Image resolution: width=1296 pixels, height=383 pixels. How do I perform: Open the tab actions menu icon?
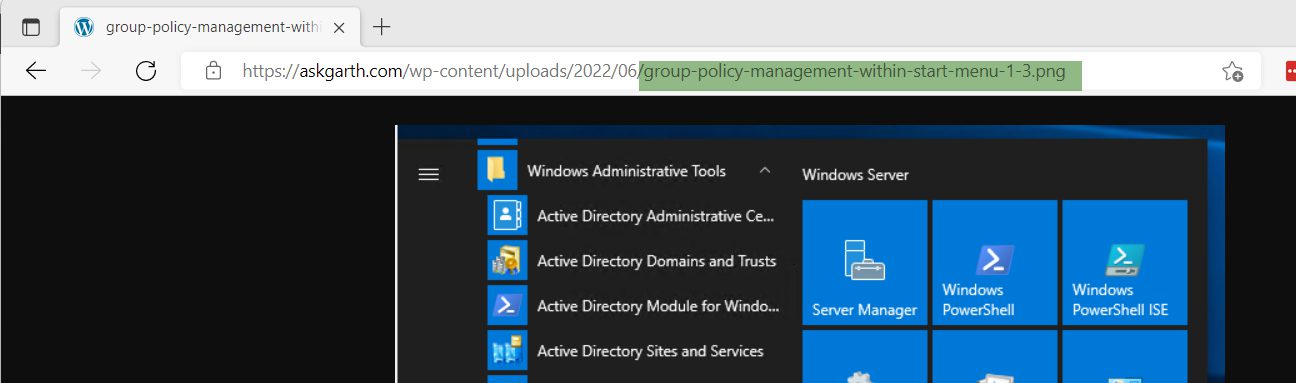[x=31, y=27]
